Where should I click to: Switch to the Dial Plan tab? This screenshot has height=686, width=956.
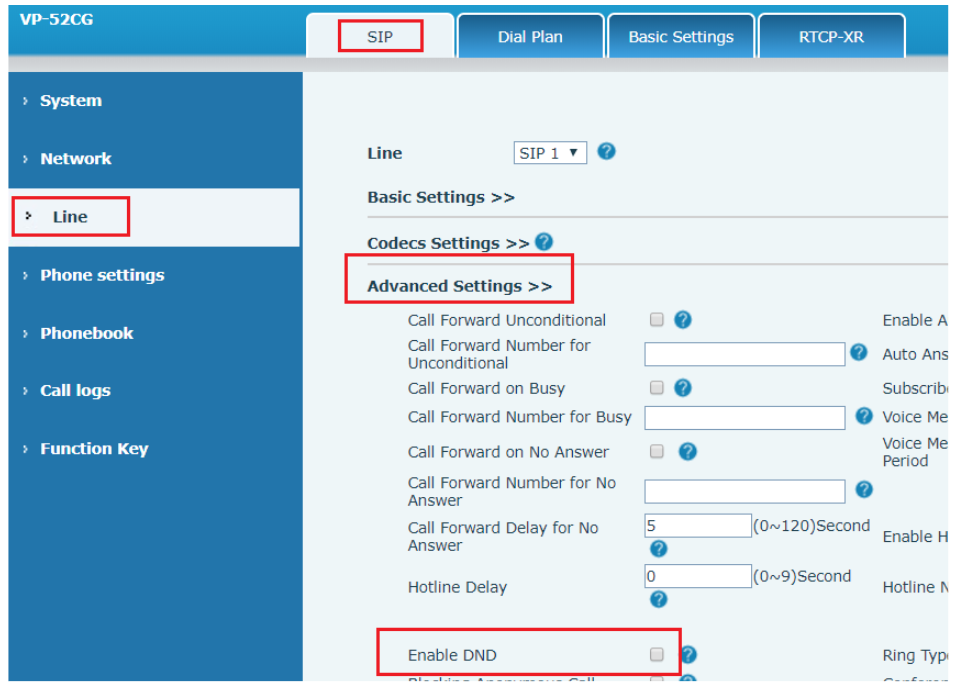click(530, 37)
